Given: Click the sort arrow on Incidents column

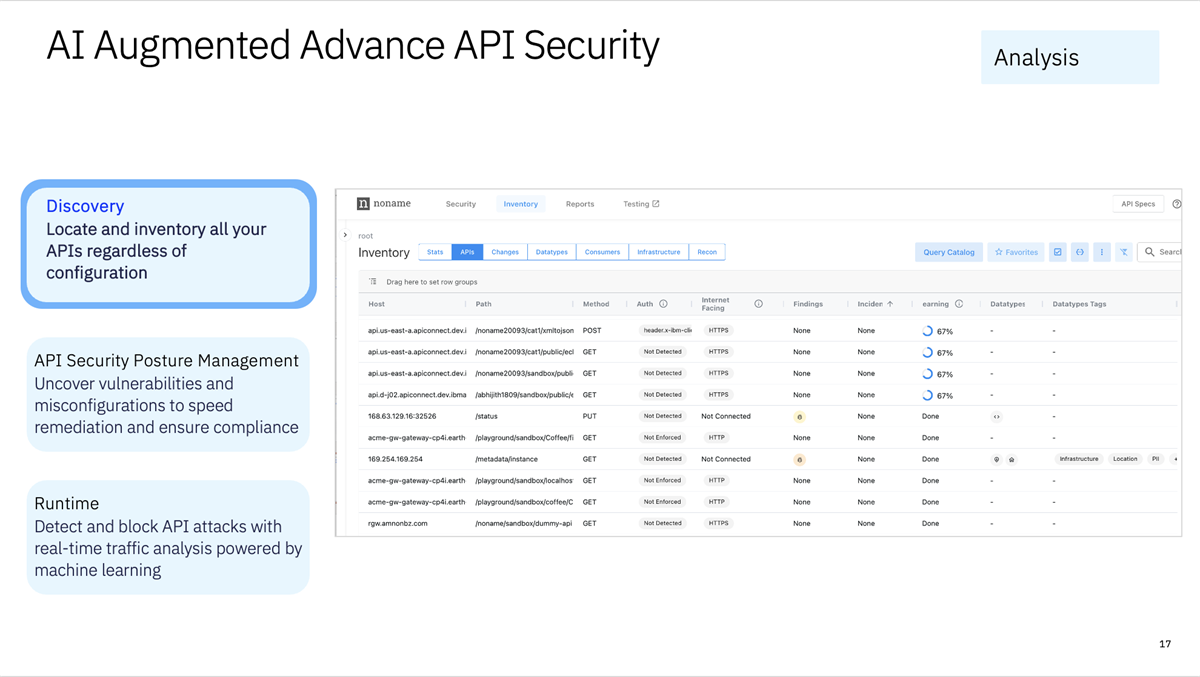Looking at the screenshot, I should click(x=890, y=304).
